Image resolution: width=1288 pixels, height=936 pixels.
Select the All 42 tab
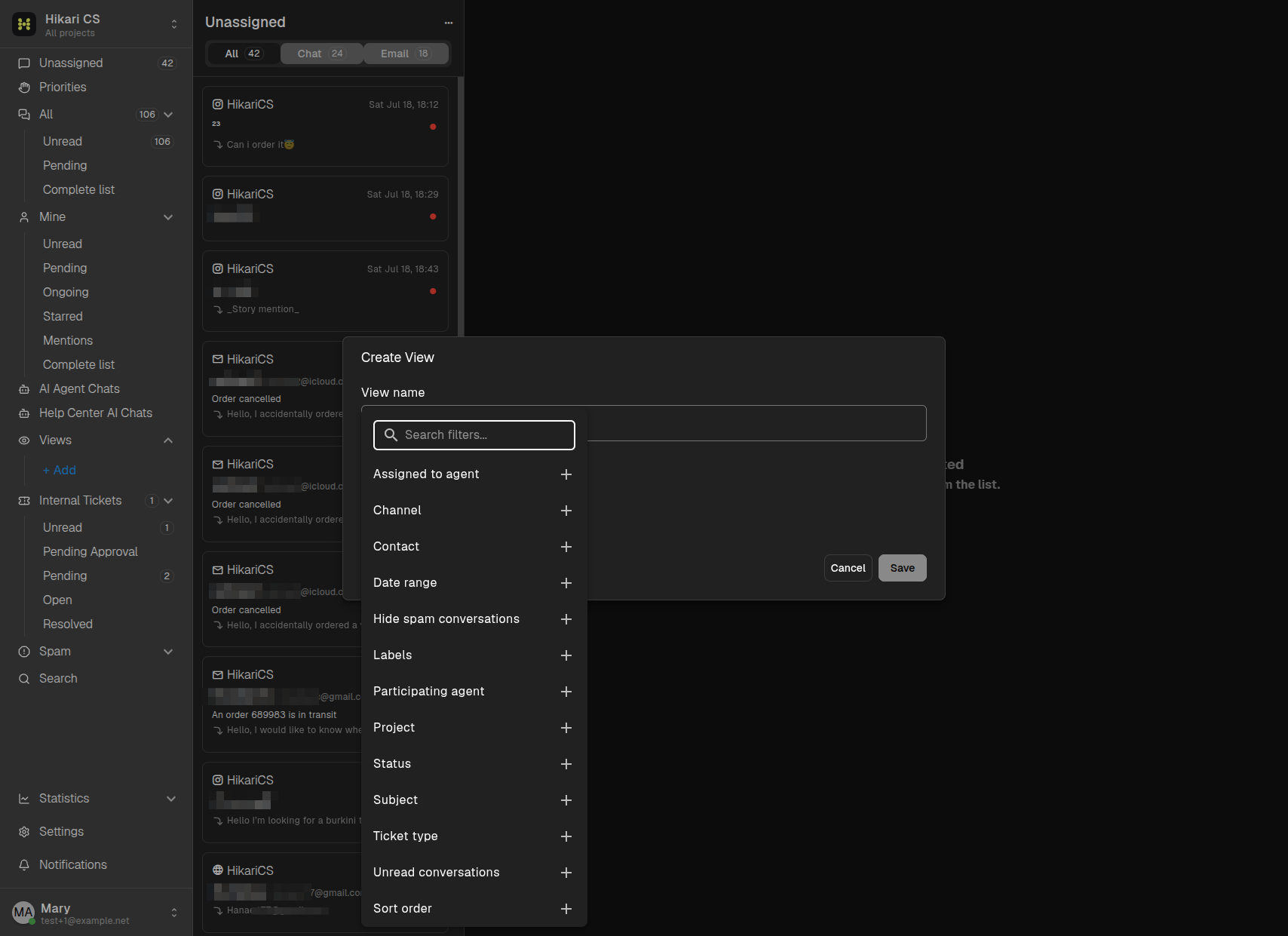[x=243, y=54]
